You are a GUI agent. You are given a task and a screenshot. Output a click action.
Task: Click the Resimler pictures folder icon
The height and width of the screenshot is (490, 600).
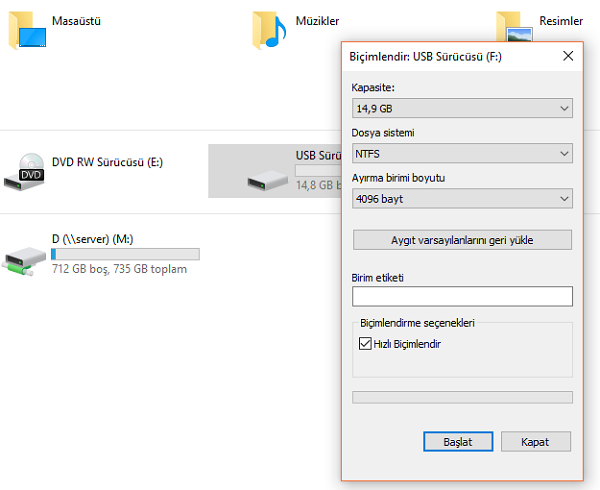pyautogui.click(x=514, y=27)
